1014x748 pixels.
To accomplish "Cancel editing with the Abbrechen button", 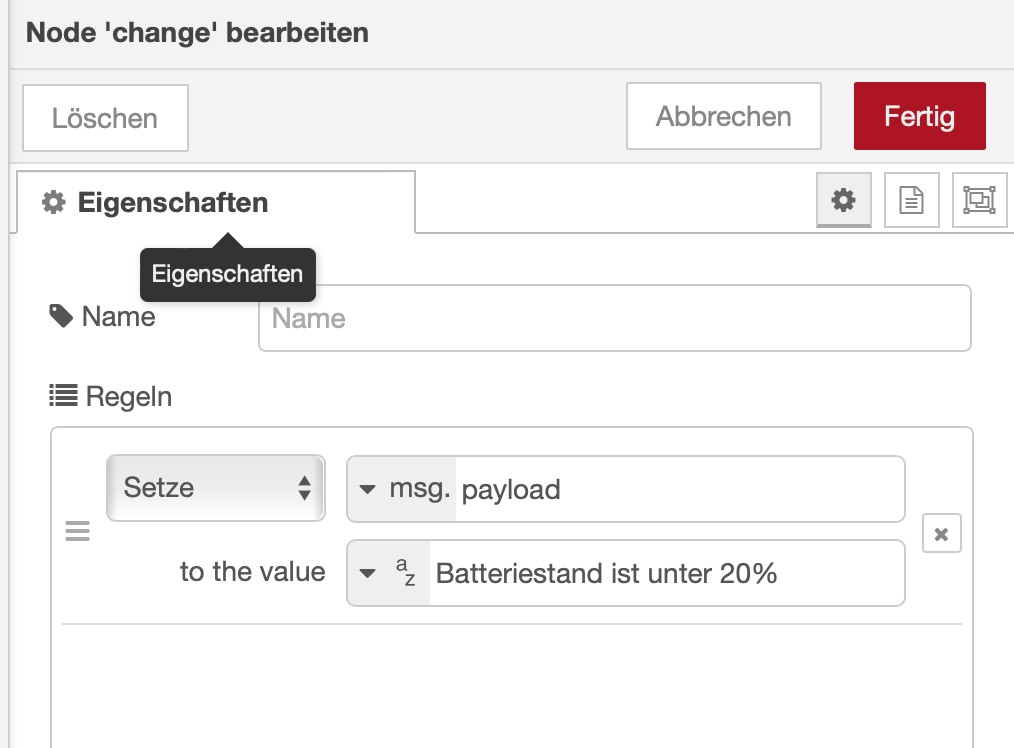I will pos(723,116).
